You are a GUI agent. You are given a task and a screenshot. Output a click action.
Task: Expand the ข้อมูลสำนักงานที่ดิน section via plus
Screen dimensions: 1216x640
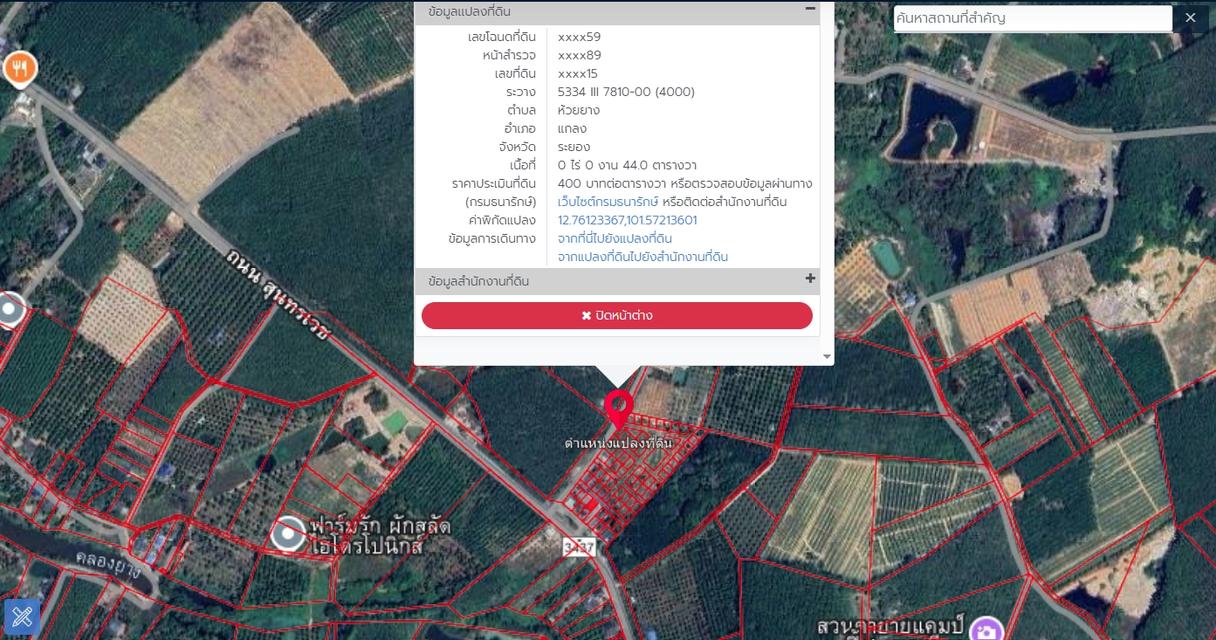point(810,279)
